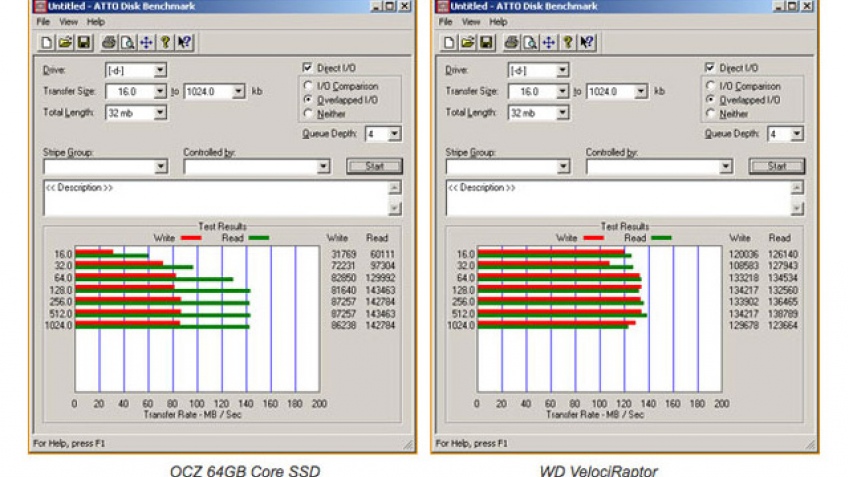Click four-arrow move icon in left window
848x477 pixels.
pyautogui.click(x=147, y=42)
